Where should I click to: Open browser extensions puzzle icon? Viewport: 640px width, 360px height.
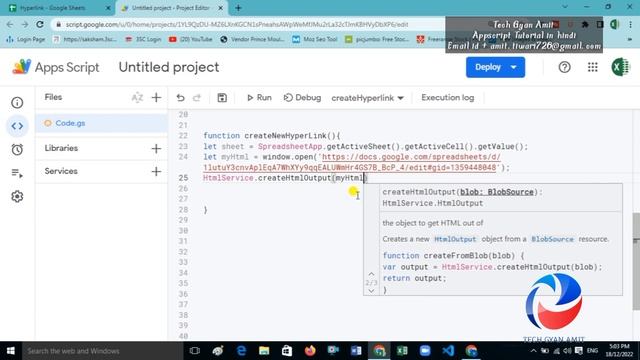(585, 24)
